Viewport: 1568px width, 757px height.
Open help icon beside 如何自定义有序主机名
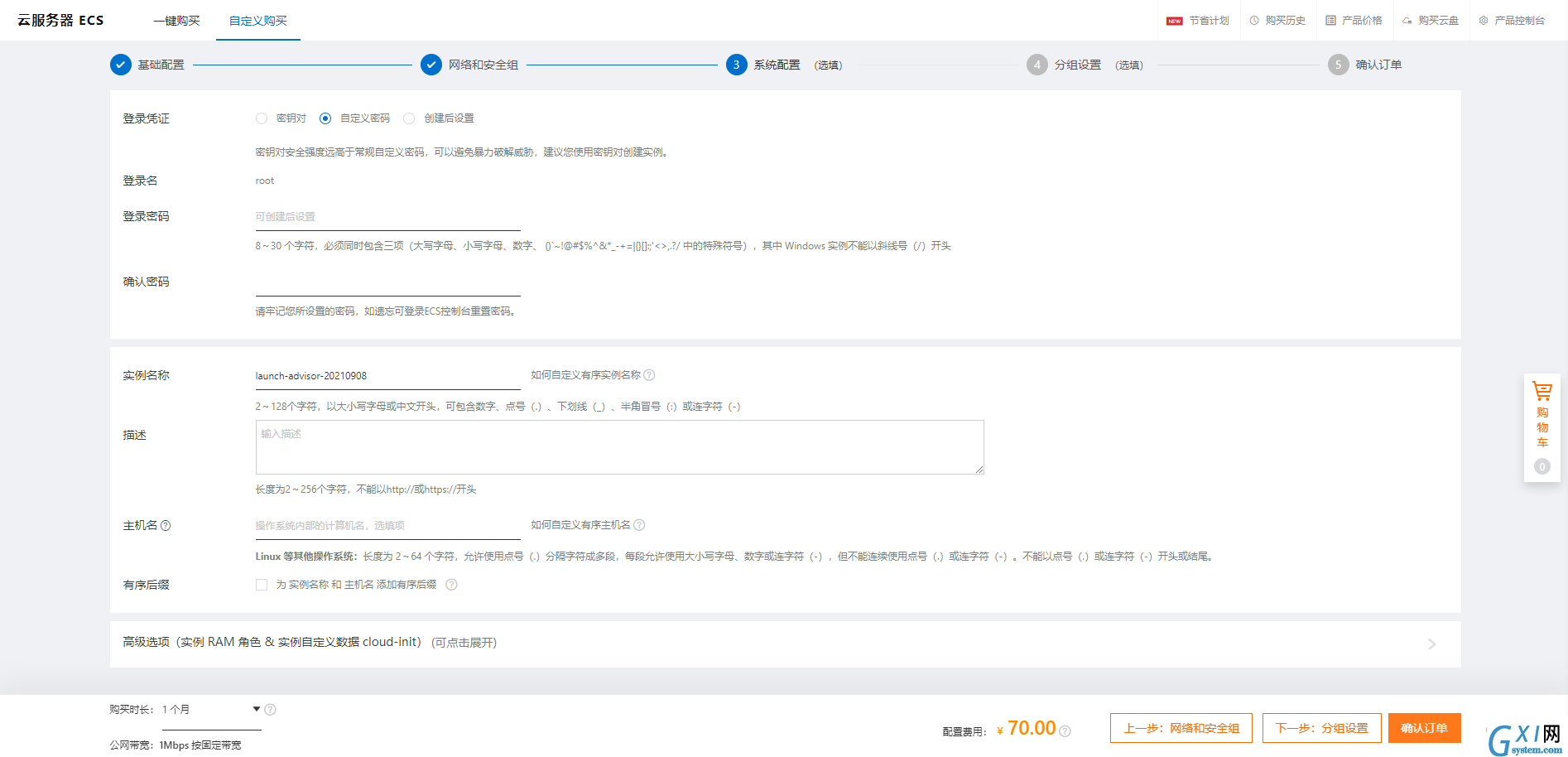[639, 525]
